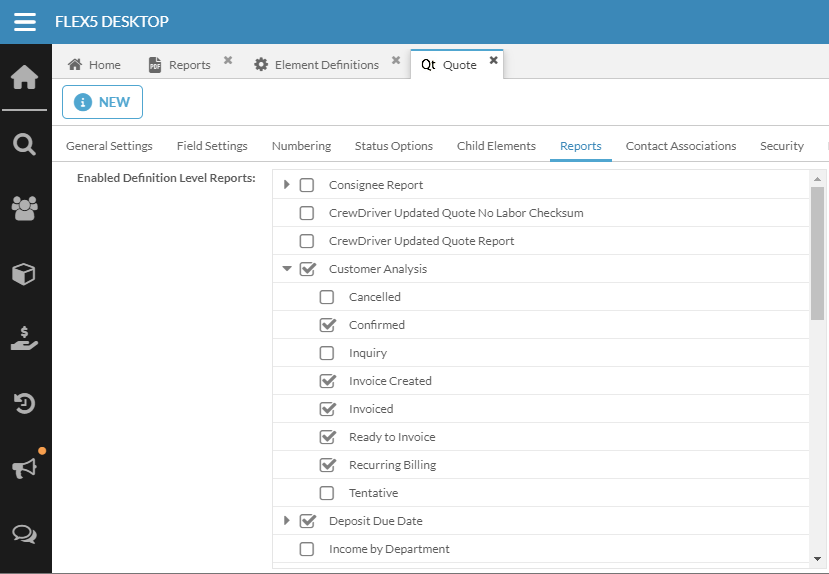Viewport: 829px width, 574px height.
Task: Uncheck the Recurring Billing checkbox
Action: pos(328,465)
